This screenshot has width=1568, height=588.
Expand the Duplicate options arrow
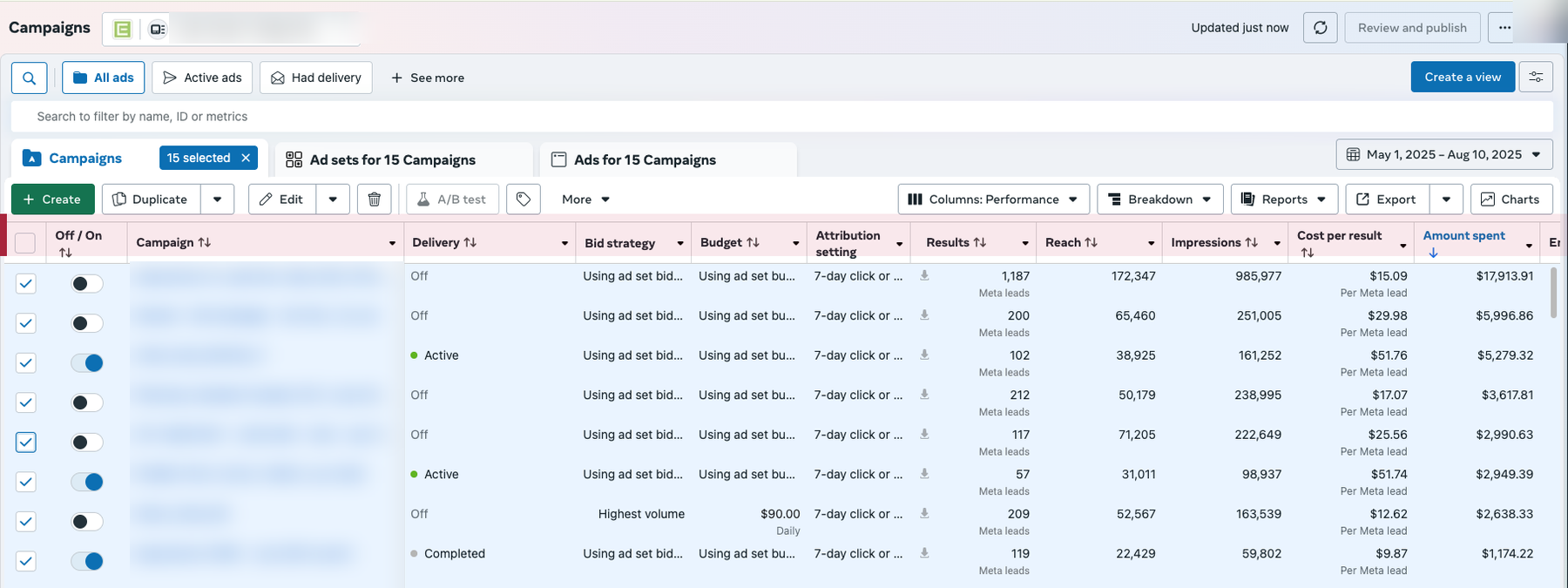click(217, 199)
